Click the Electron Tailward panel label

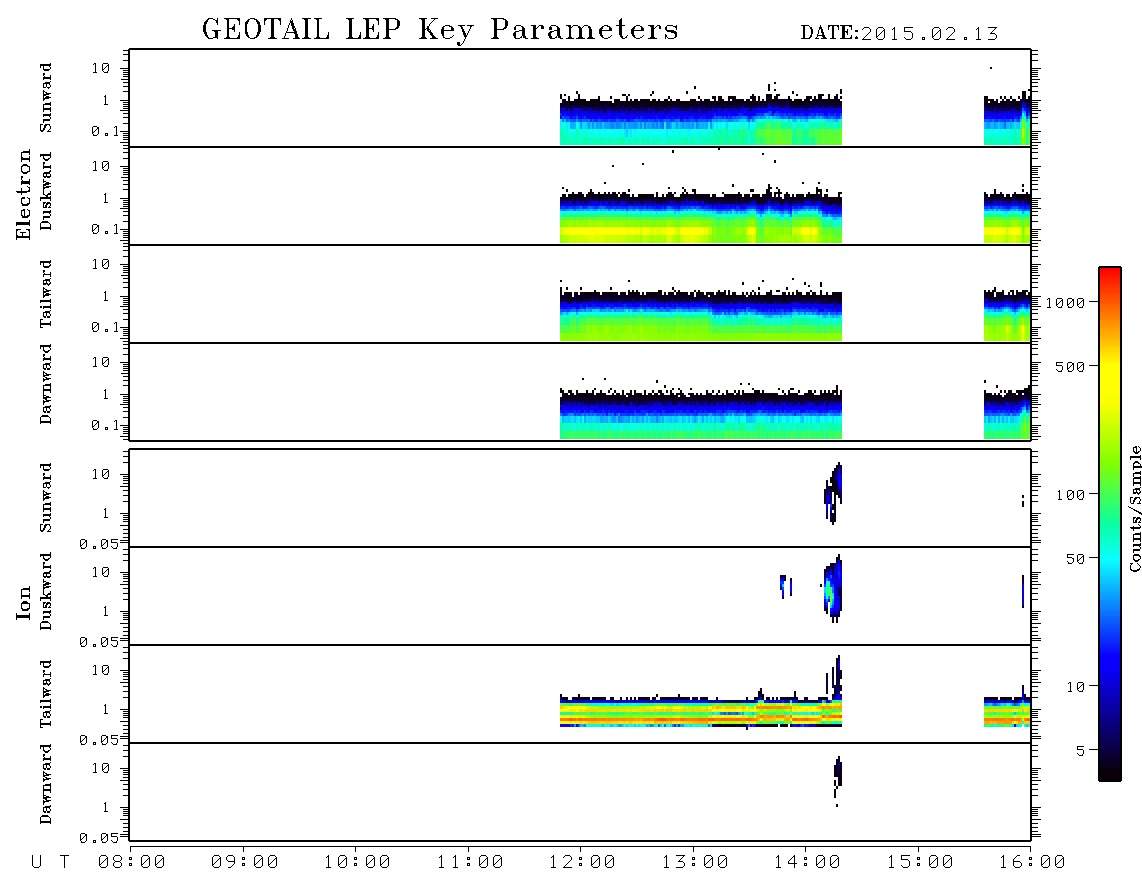[46, 294]
